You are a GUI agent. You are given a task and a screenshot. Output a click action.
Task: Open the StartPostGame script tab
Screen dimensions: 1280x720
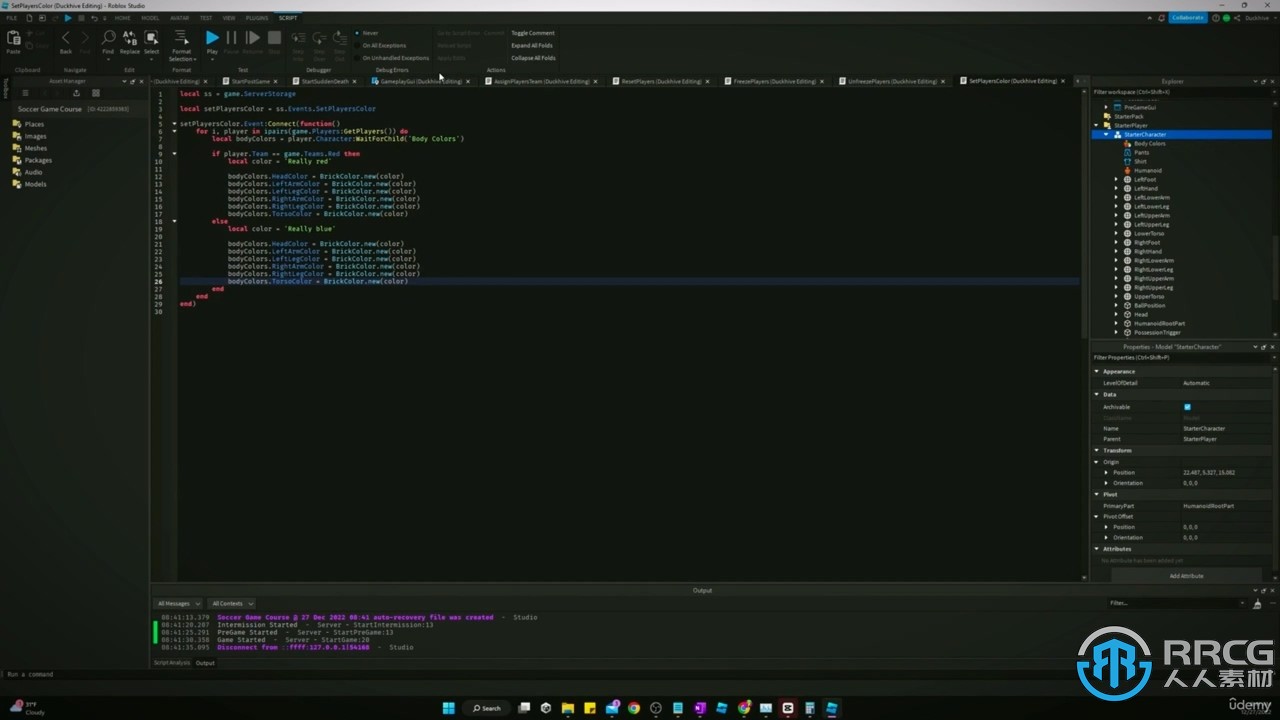[x=250, y=81]
